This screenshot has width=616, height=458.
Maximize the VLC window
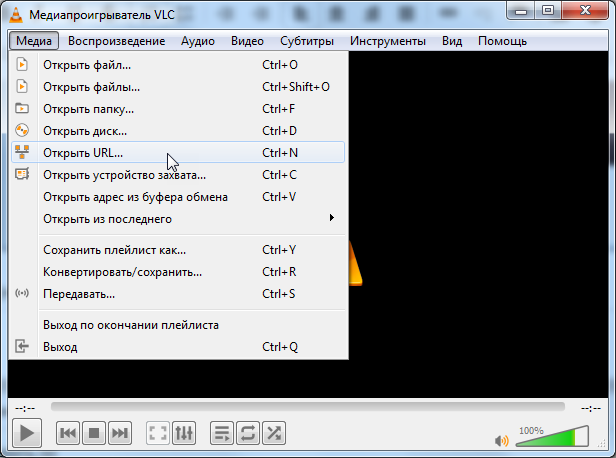pos(548,11)
